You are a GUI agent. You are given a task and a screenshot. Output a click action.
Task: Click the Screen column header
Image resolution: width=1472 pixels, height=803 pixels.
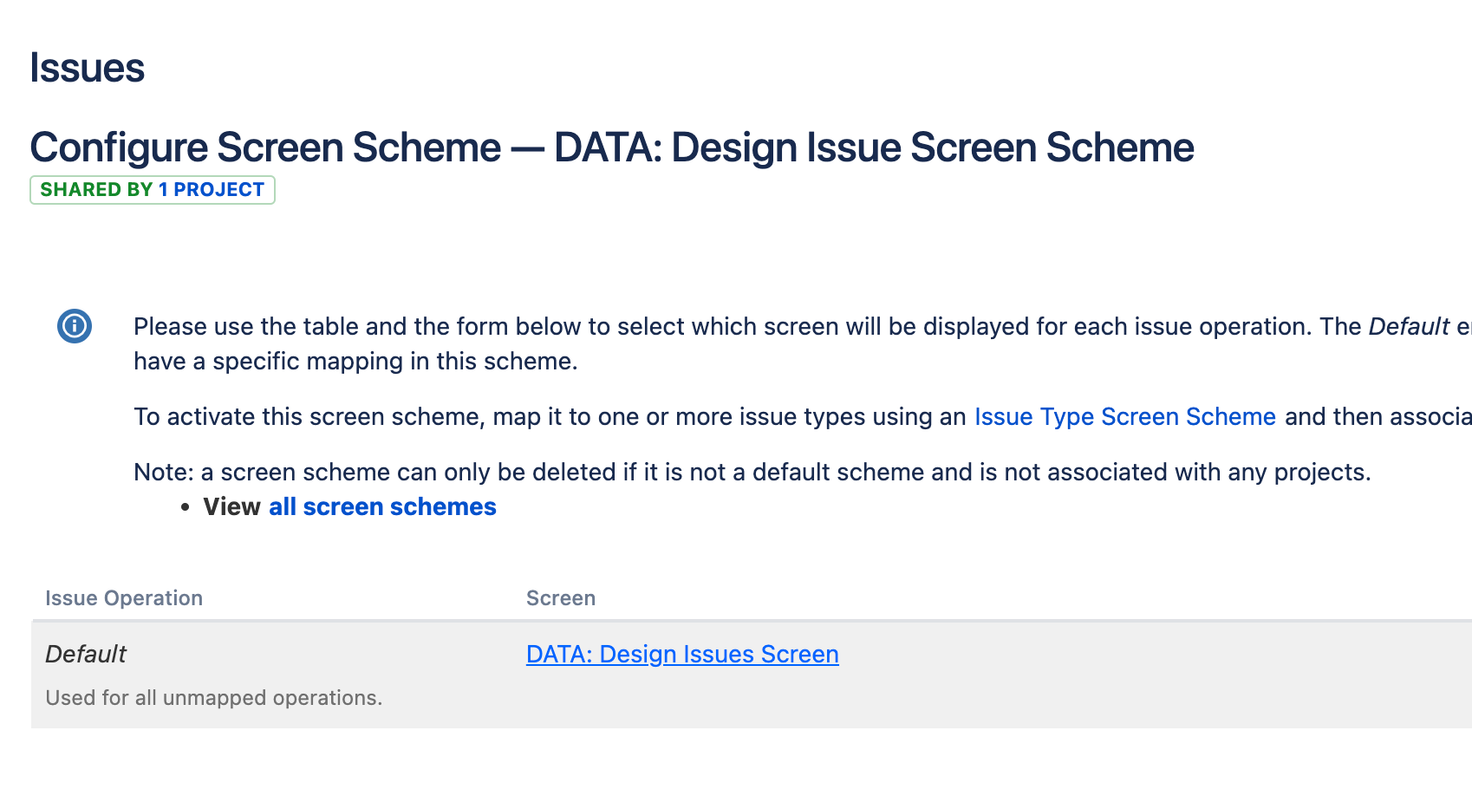coord(560,598)
